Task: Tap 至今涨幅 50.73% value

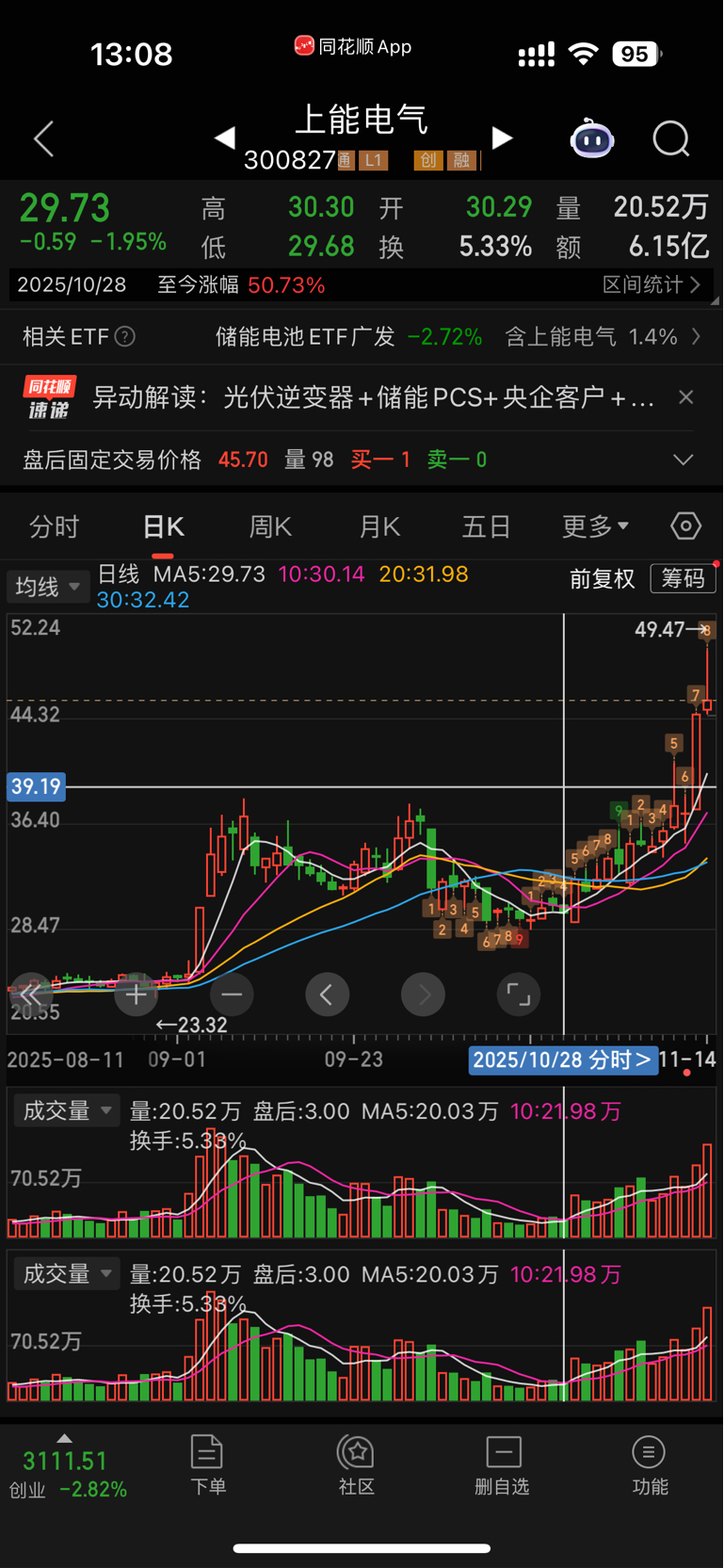Action: (x=286, y=284)
